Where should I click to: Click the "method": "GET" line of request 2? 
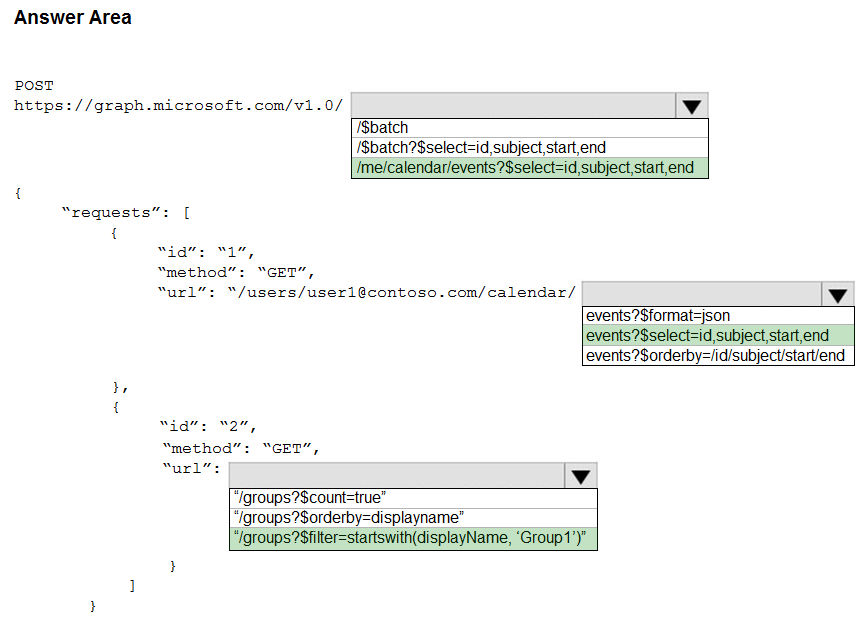click(x=241, y=448)
